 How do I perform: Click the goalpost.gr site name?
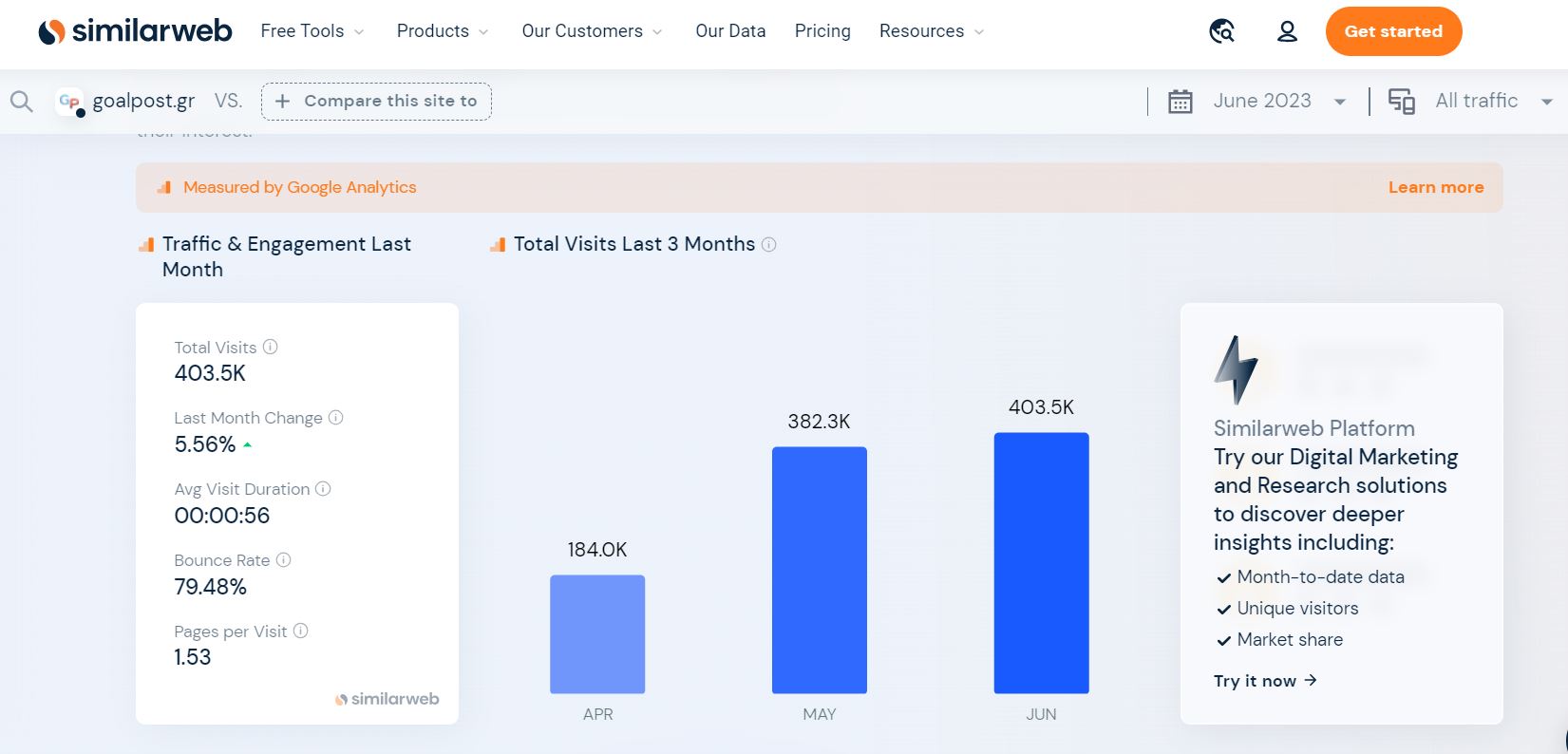143,101
